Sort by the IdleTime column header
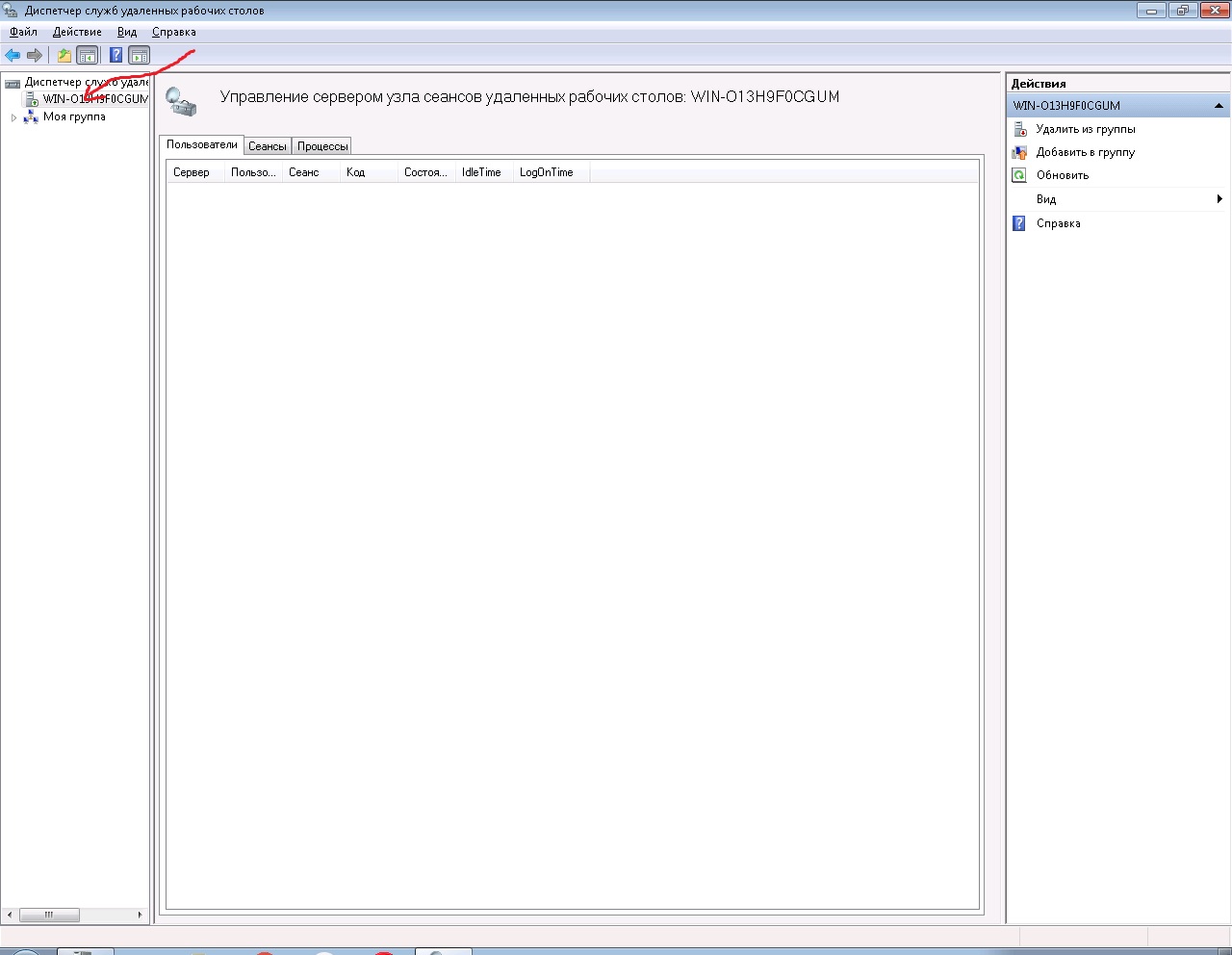The width and height of the screenshot is (1232, 955). pyautogui.click(x=484, y=172)
